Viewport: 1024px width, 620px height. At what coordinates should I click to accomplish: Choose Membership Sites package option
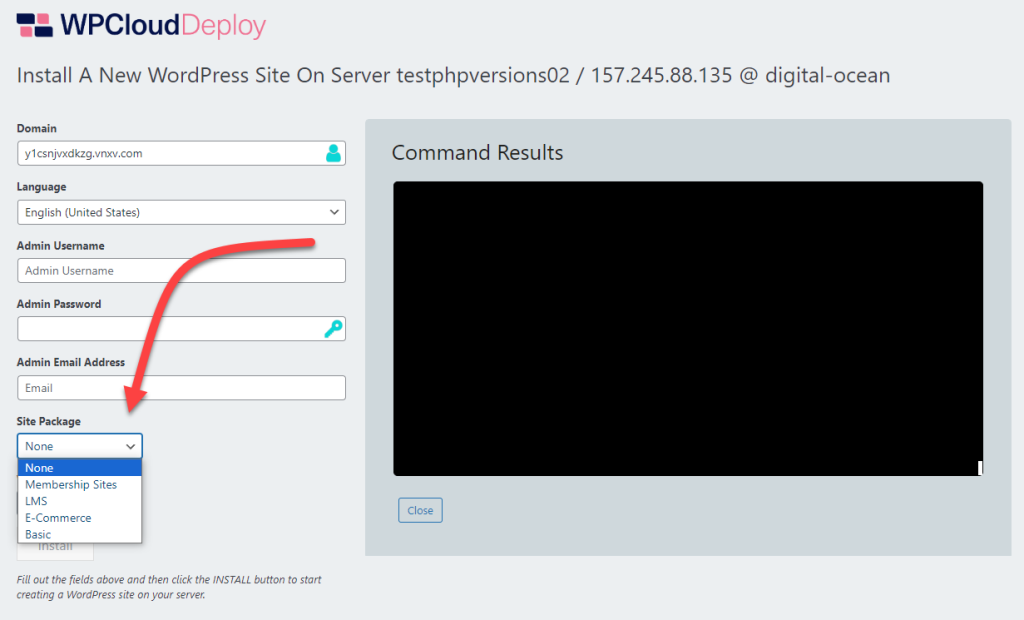(71, 485)
